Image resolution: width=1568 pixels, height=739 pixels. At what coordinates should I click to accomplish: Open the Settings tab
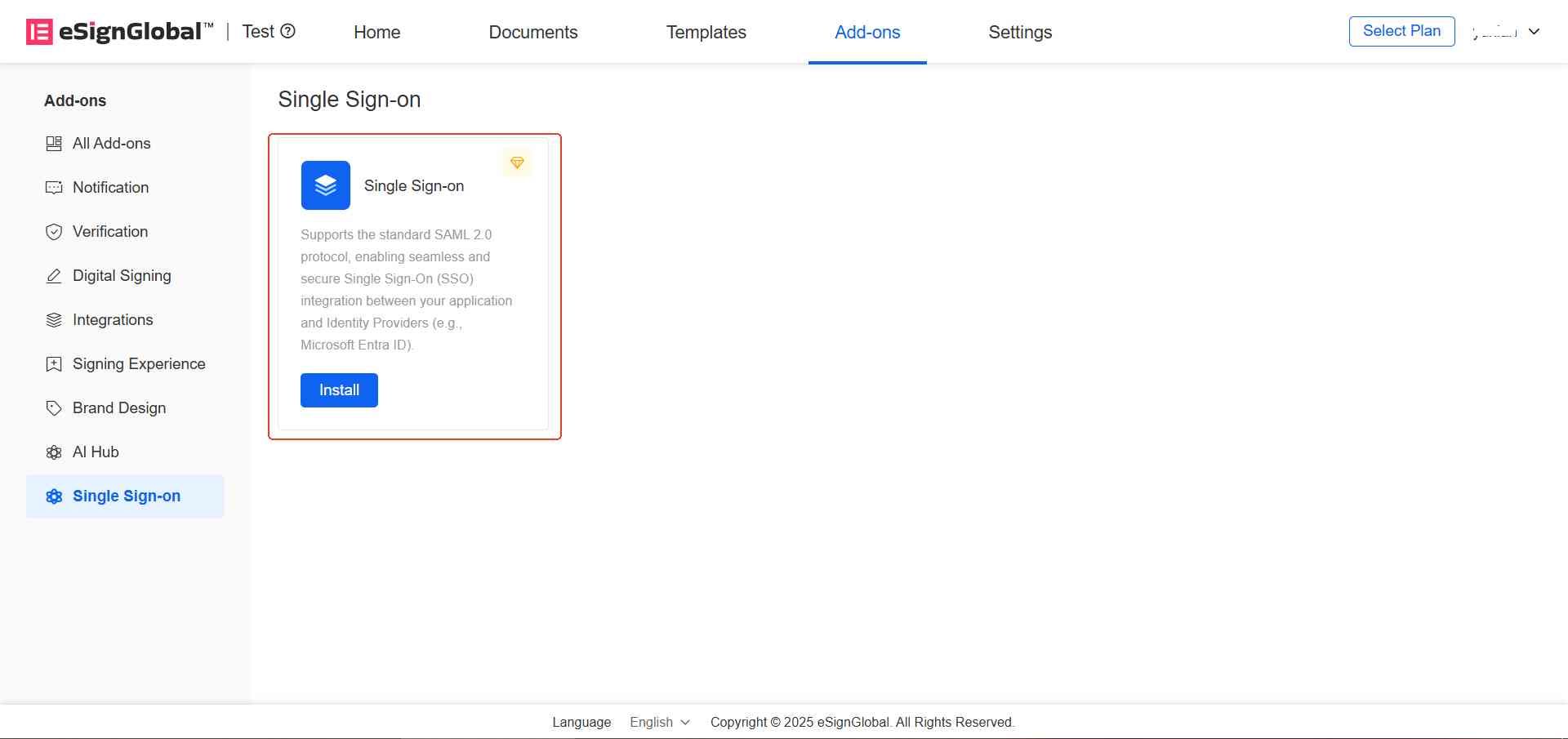1020,32
